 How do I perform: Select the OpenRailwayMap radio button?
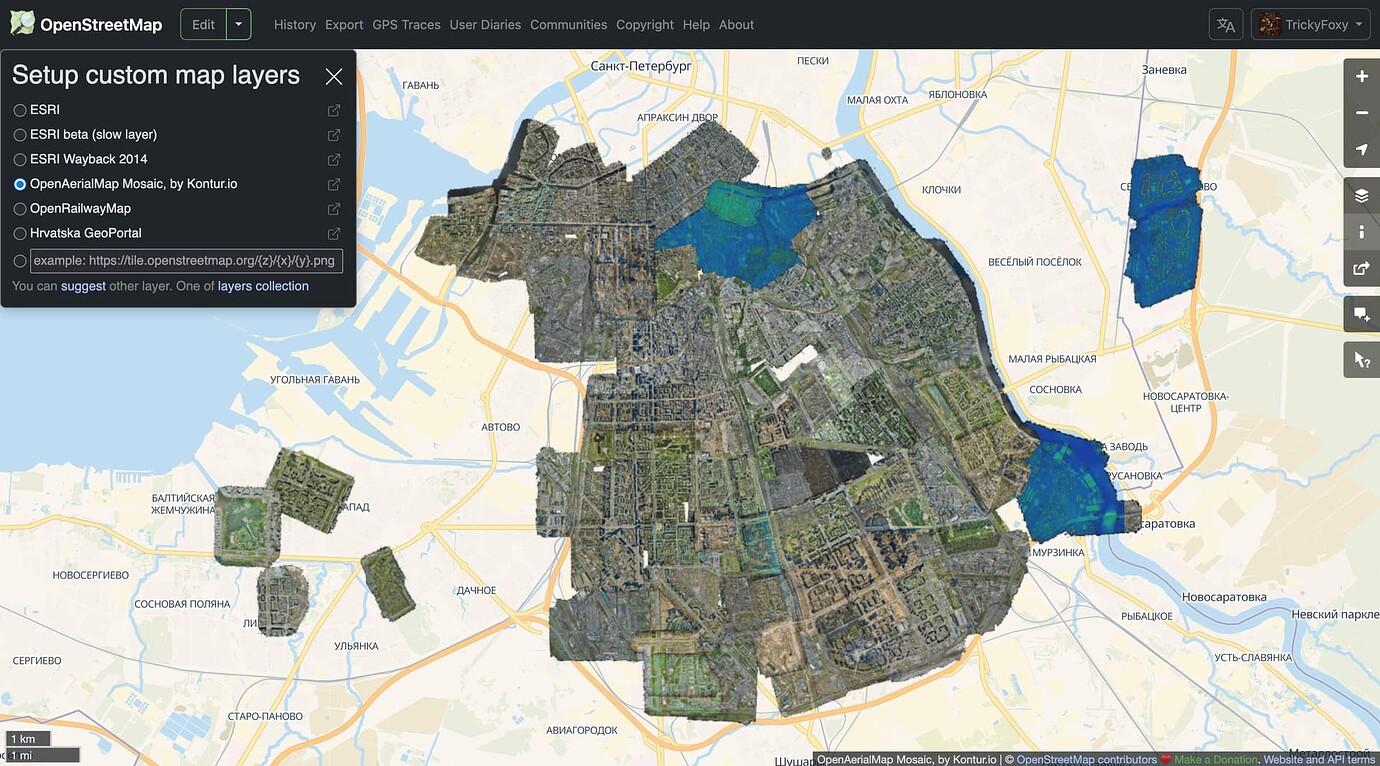pyautogui.click(x=20, y=209)
